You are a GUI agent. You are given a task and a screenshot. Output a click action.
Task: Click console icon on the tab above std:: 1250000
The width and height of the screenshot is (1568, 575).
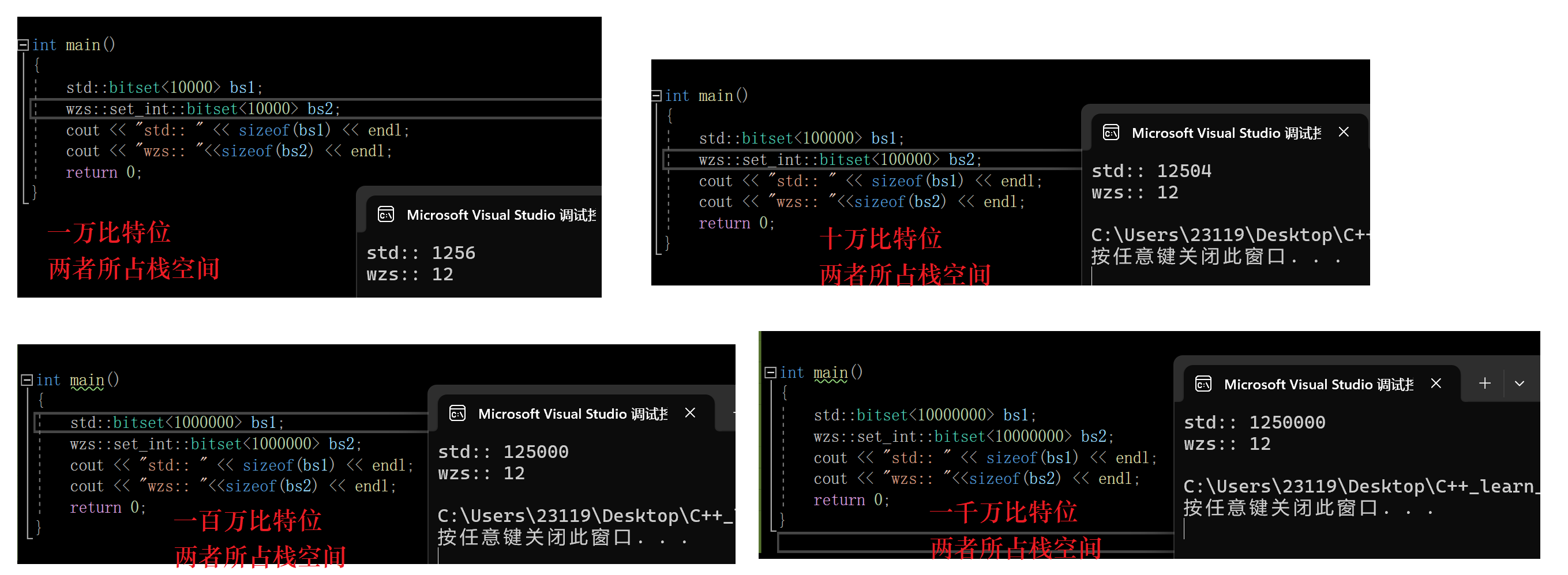[1203, 384]
